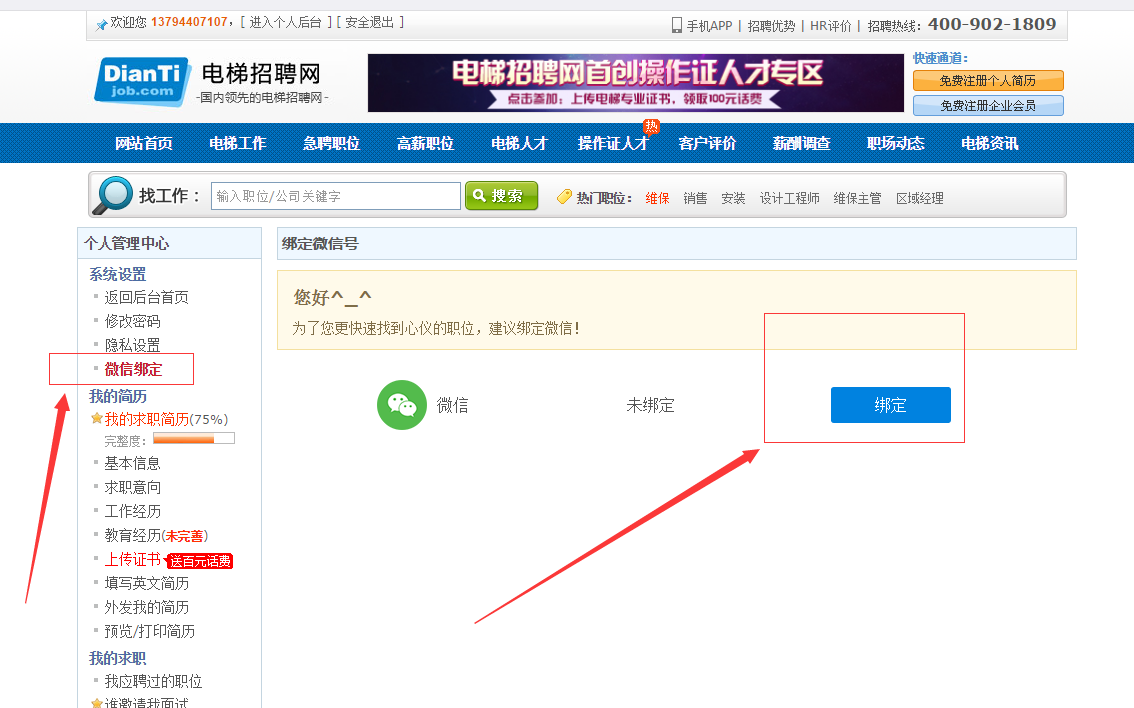Open 电梯人才 navigation item
Viewport: 1134px width, 708px height.
519,143
